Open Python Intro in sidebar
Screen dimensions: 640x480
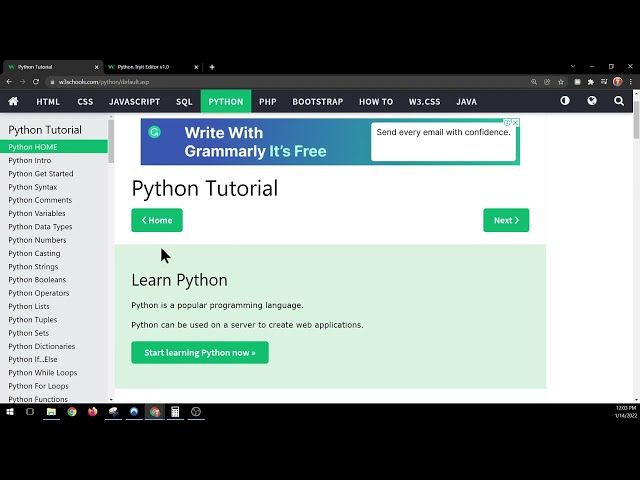(30, 160)
